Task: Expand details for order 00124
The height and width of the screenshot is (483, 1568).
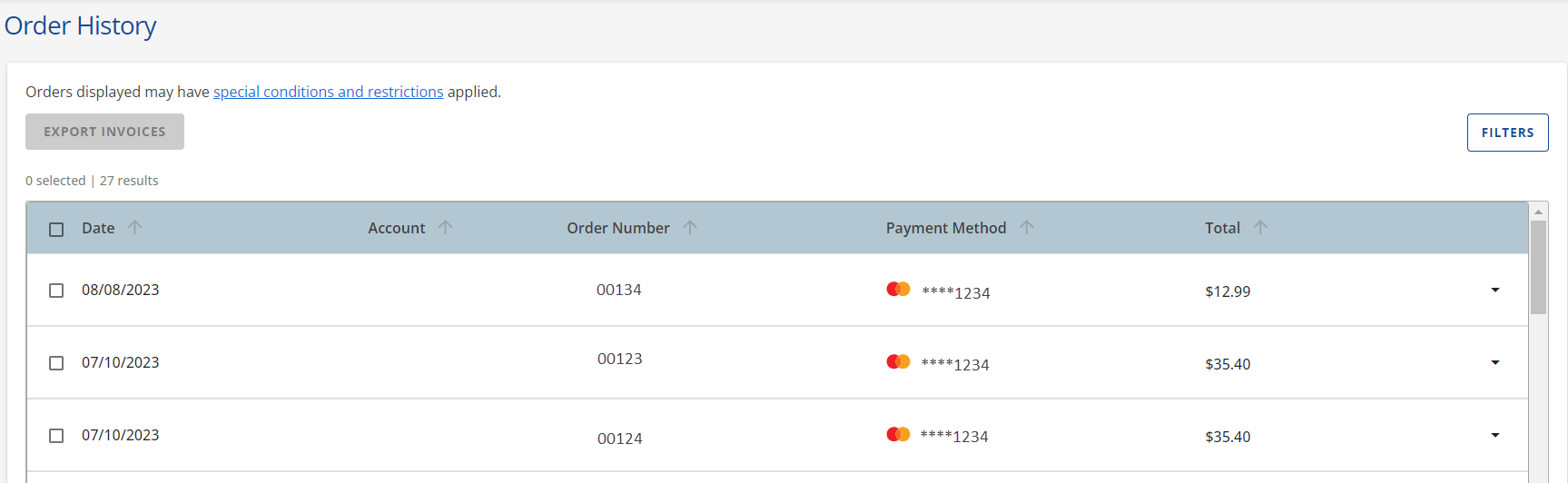Action: coord(1494,436)
